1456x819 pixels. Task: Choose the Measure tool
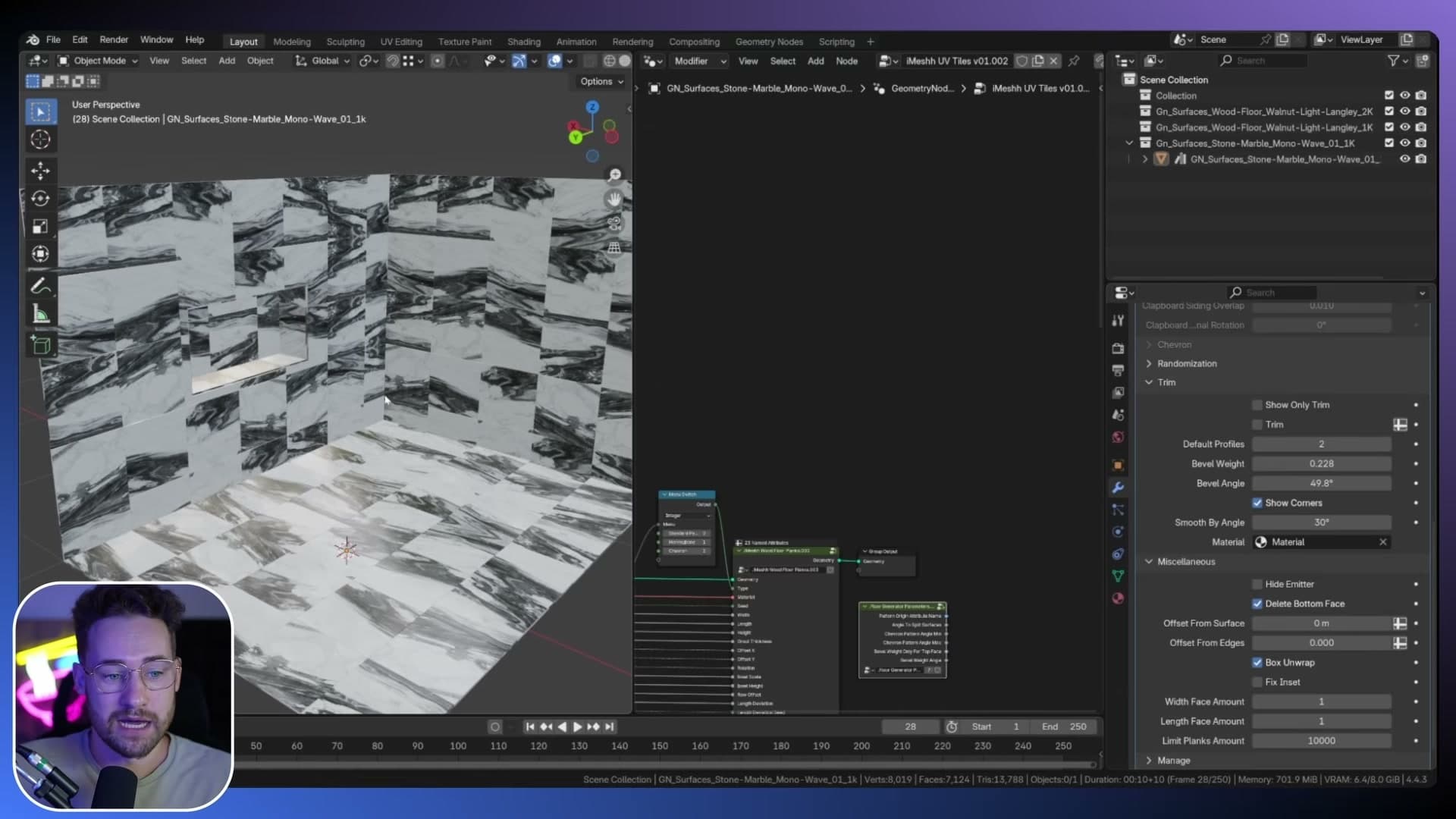click(40, 315)
